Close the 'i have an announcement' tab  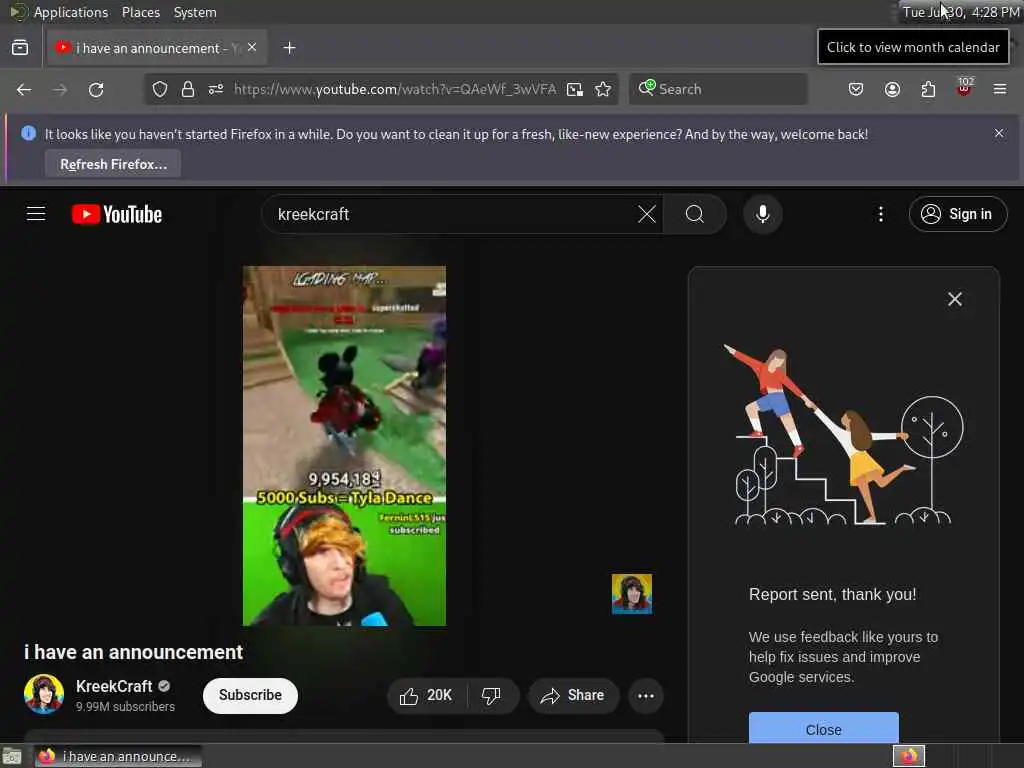tap(252, 48)
